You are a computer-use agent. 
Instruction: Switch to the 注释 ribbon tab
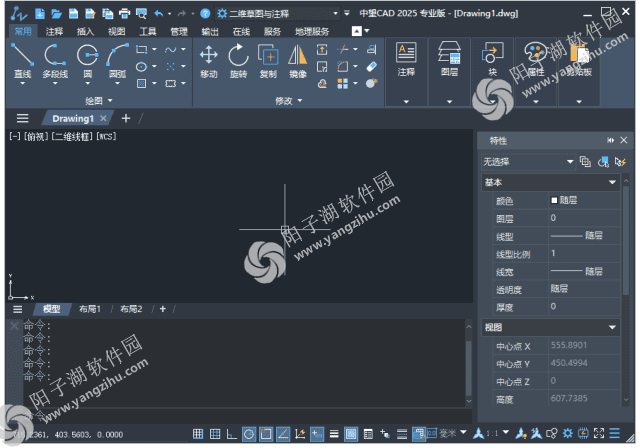click(54, 31)
